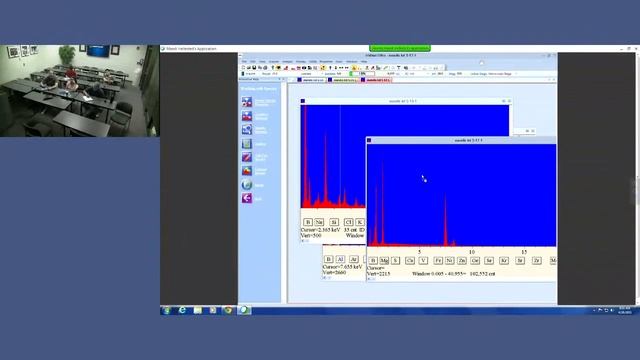The width and height of the screenshot is (640, 360).
Task: Click the globe icon in the sidebar
Action: pyautogui.click(x=247, y=184)
